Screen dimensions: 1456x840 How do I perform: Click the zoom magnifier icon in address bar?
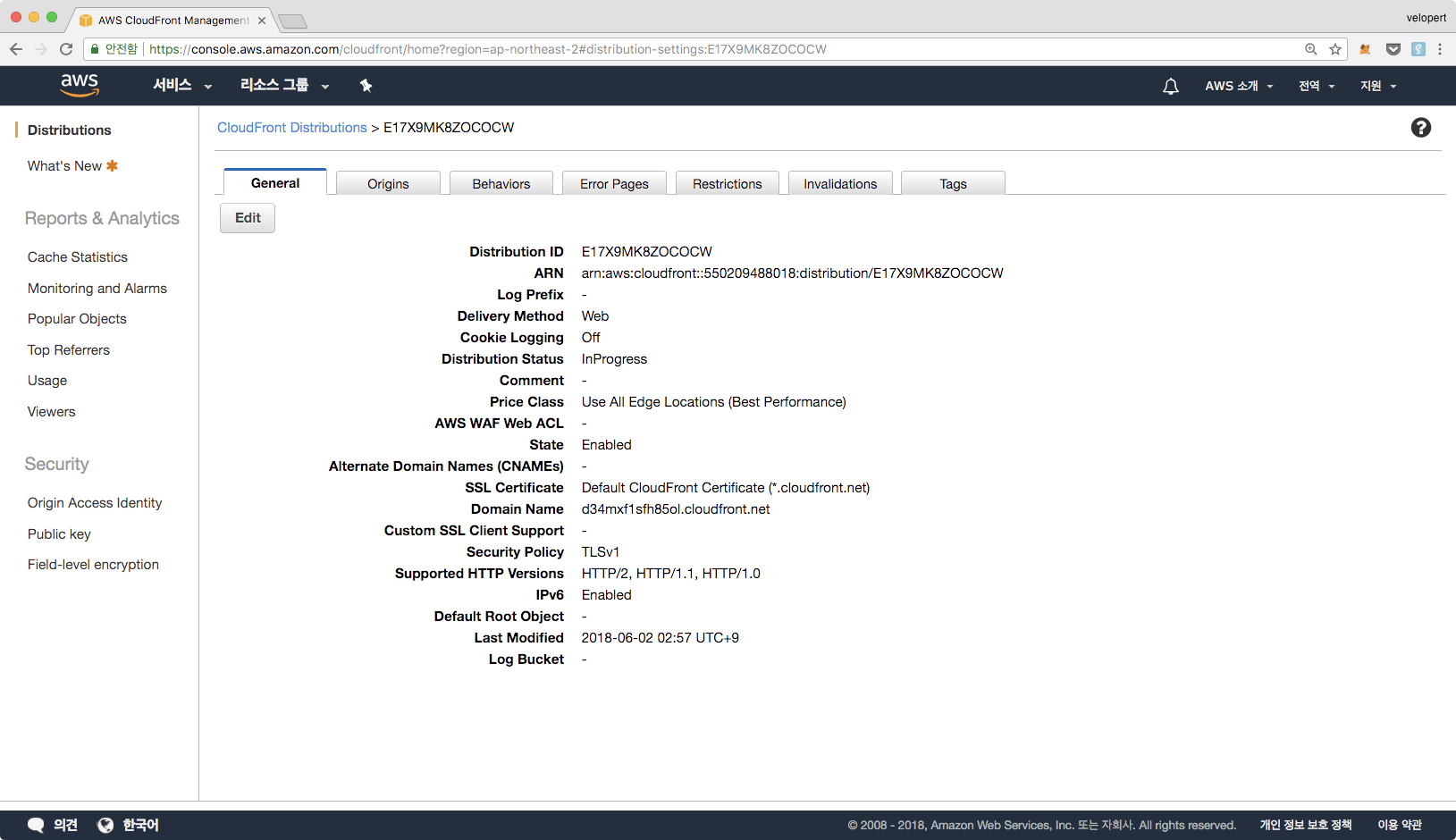coord(1311,49)
